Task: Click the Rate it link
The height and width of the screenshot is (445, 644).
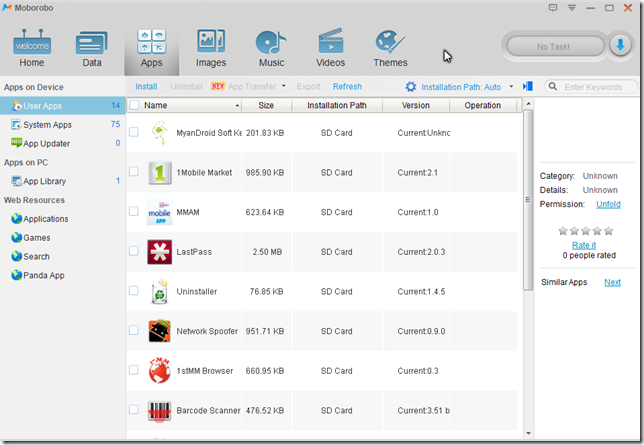Action: 584,245
